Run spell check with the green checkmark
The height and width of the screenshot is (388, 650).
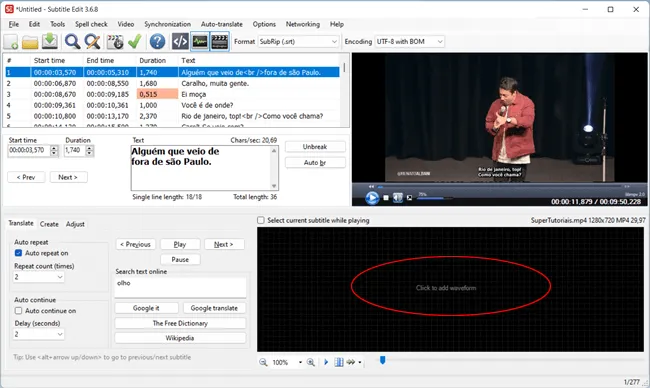point(135,41)
